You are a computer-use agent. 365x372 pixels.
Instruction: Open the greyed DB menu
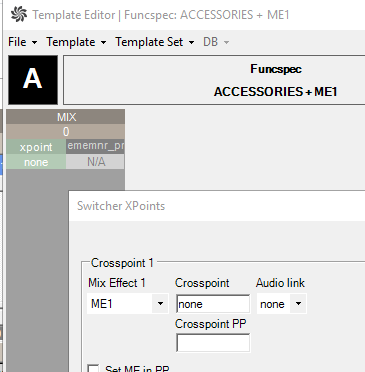[216, 42]
